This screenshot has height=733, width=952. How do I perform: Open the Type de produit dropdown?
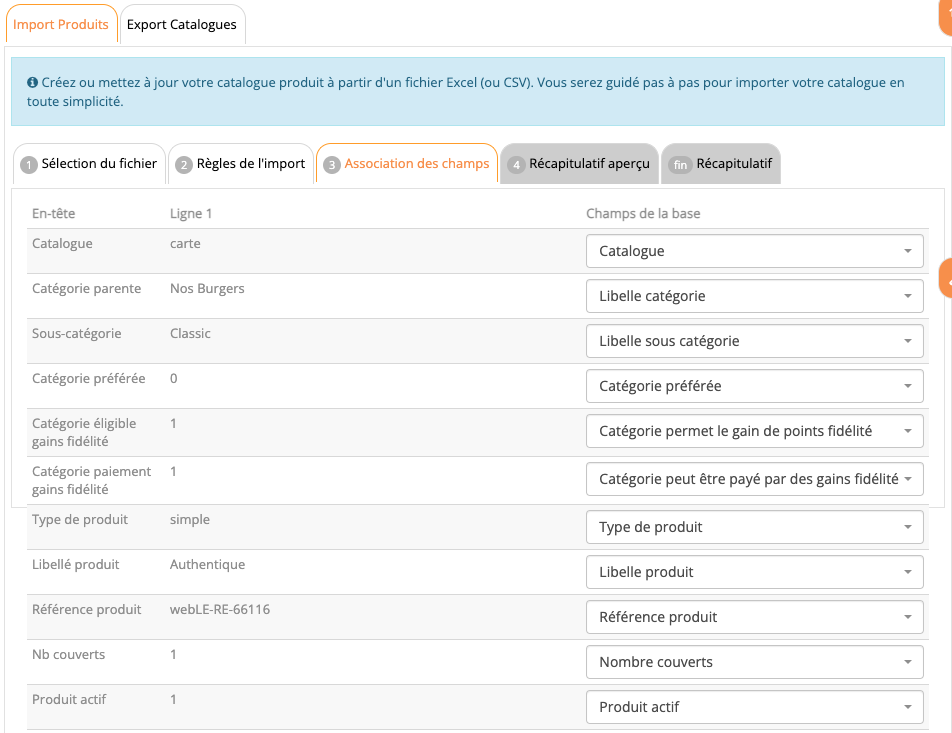[754, 528]
